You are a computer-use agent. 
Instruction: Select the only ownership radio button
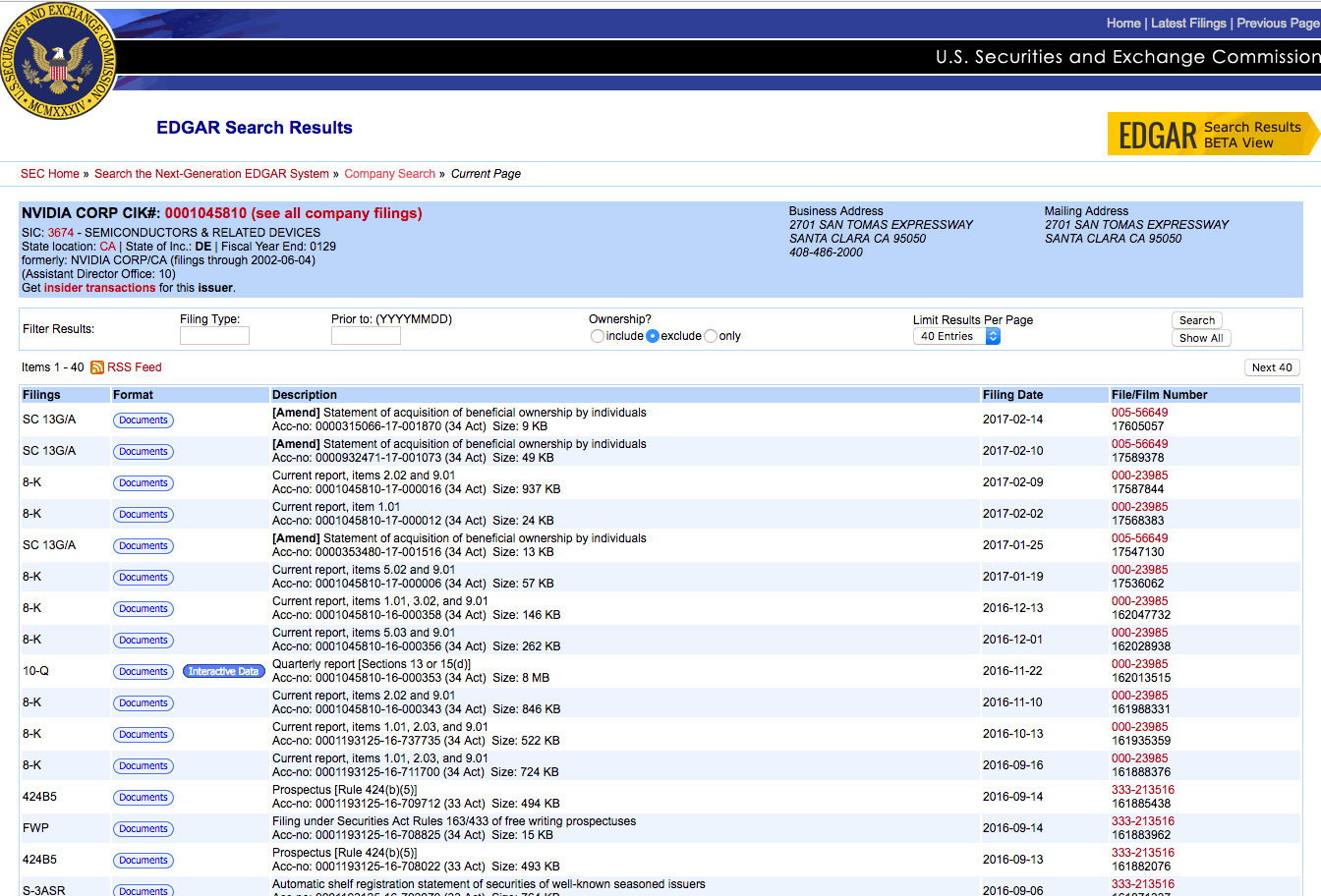click(x=711, y=336)
